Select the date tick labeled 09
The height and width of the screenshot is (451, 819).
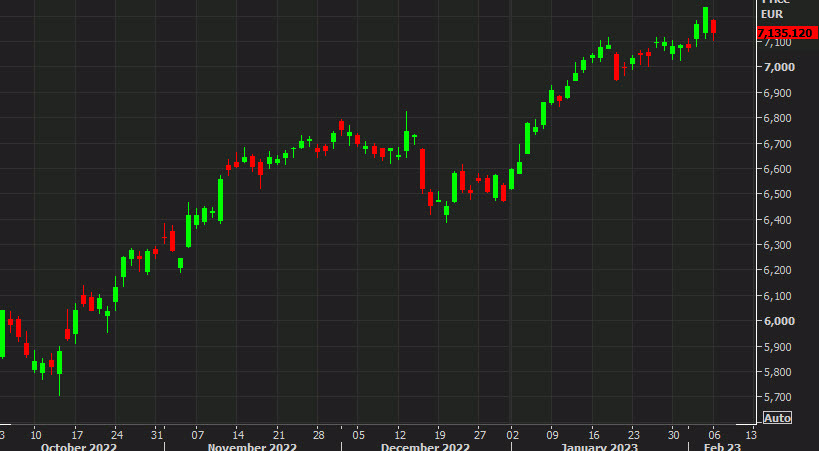pos(552,435)
